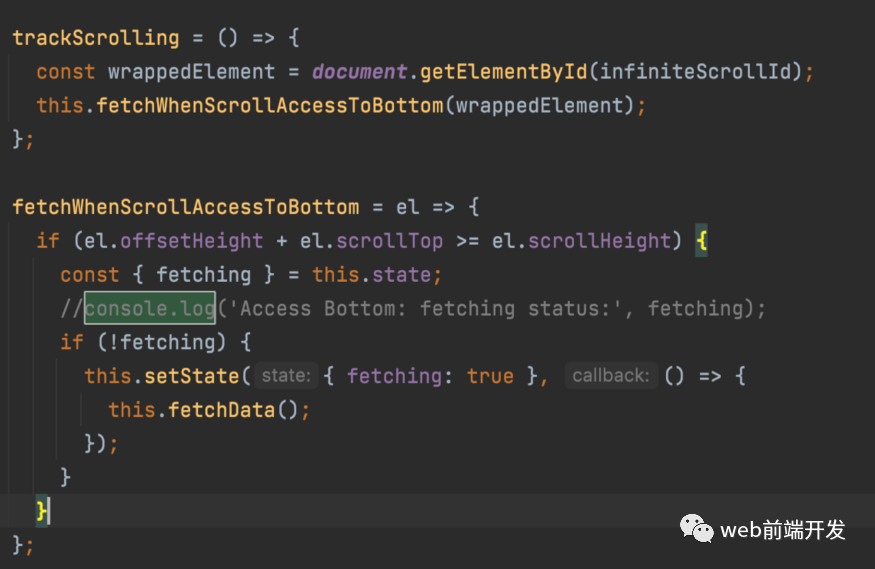
Task: Click the highlighted console.log in the comment
Action: click(x=150, y=308)
